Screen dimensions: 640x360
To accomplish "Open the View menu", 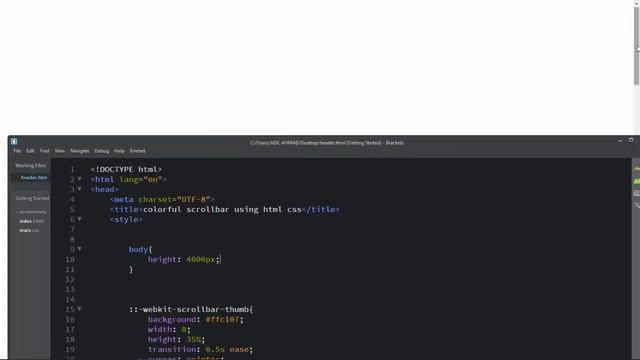I will 60,151.
